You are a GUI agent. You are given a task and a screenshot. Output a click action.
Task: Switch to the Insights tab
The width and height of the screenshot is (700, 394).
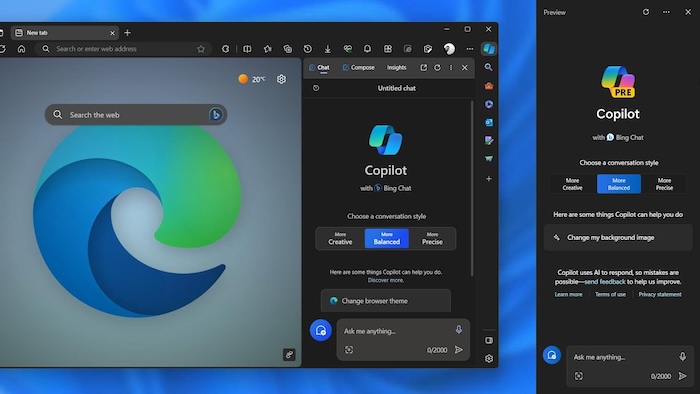click(x=396, y=67)
